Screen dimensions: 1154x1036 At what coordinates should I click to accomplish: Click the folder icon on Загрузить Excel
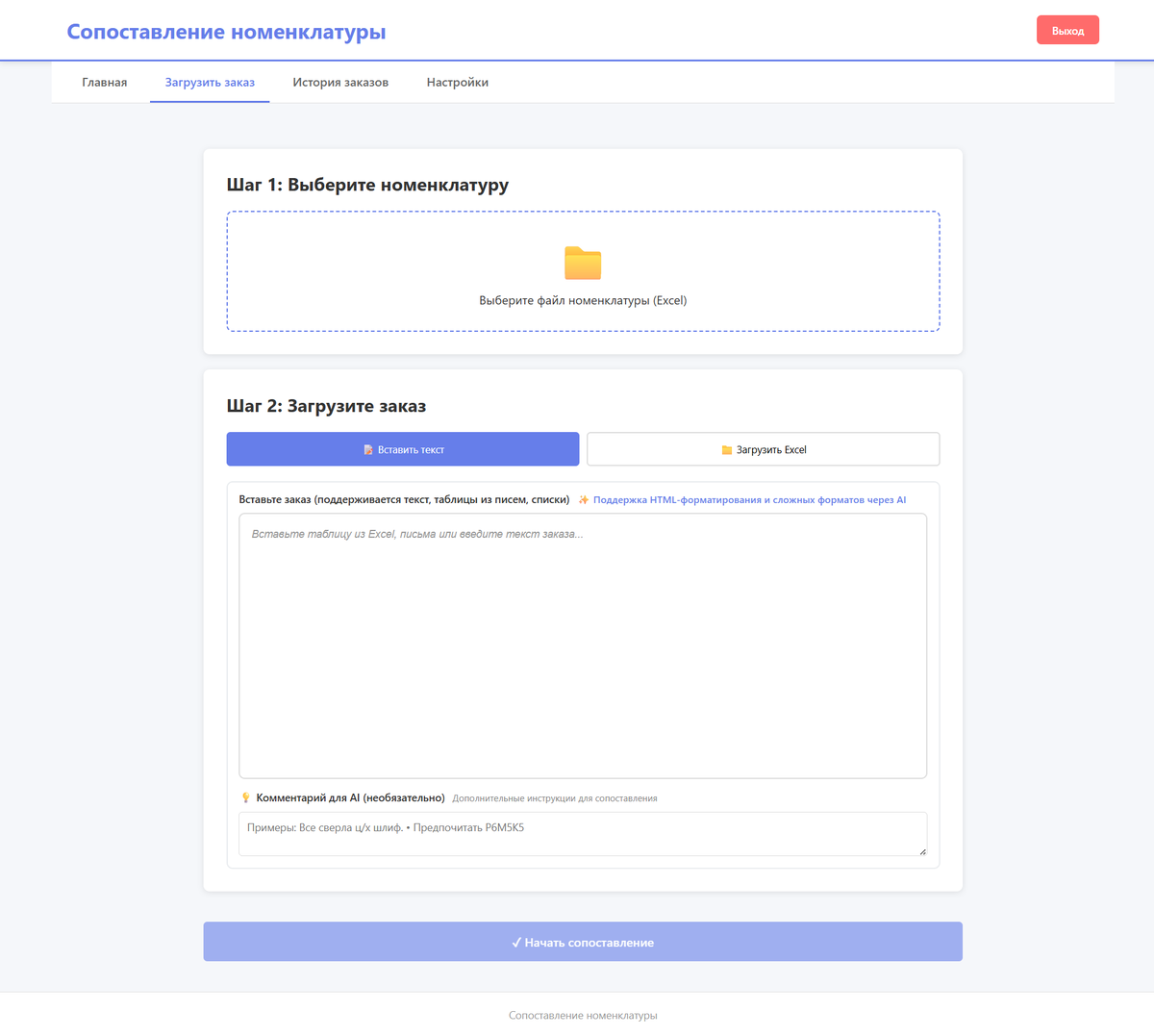point(727,450)
